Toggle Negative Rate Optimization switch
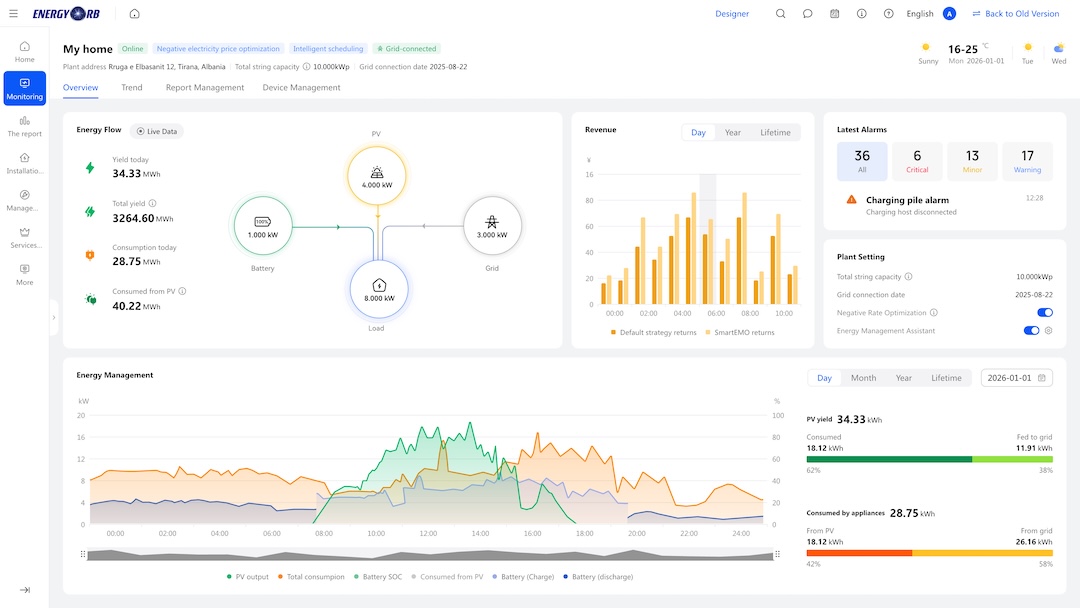This screenshot has height=608, width=1080. pyautogui.click(x=1044, y=313)
